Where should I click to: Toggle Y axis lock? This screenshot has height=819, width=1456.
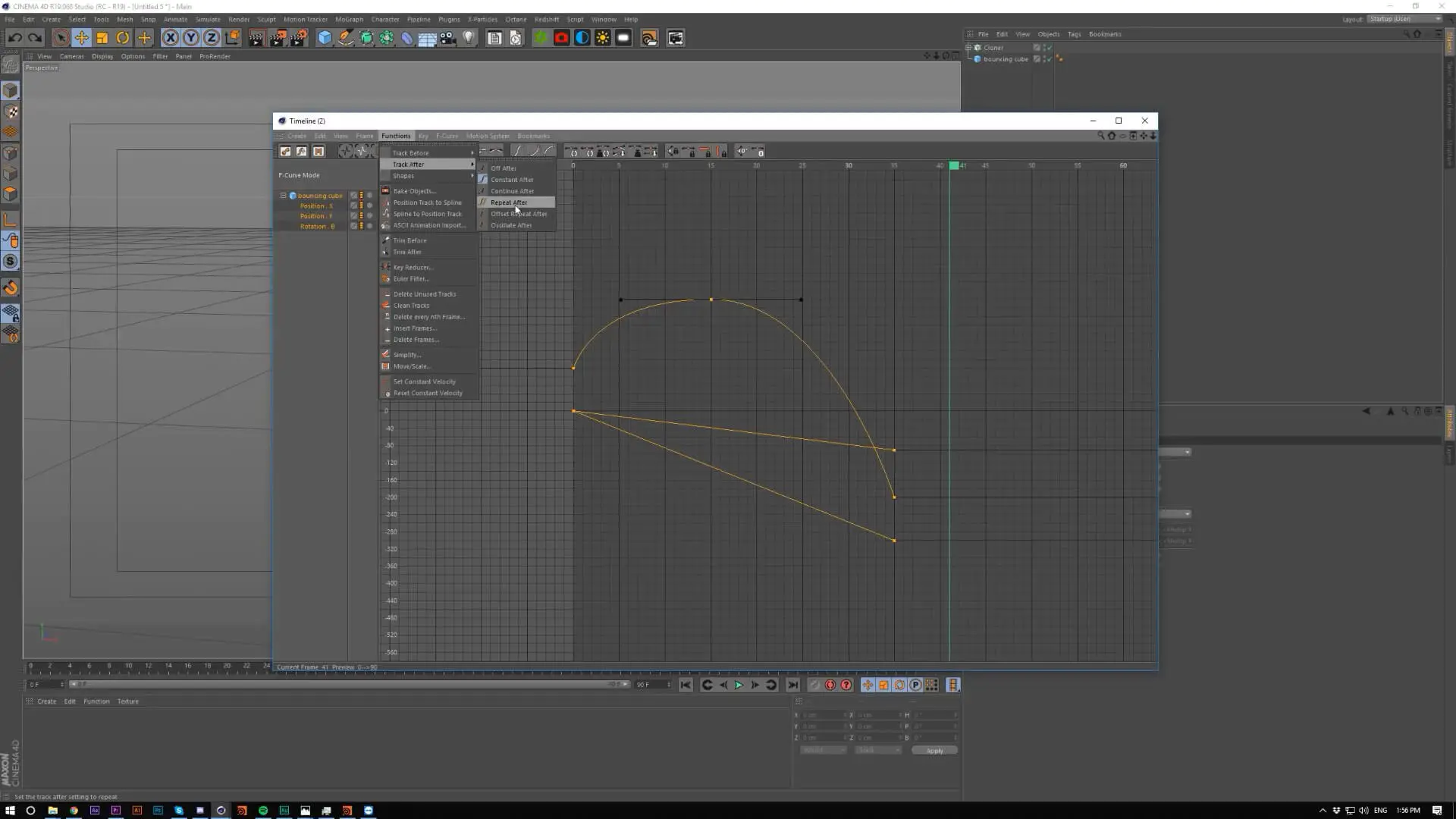pos(191,38)
